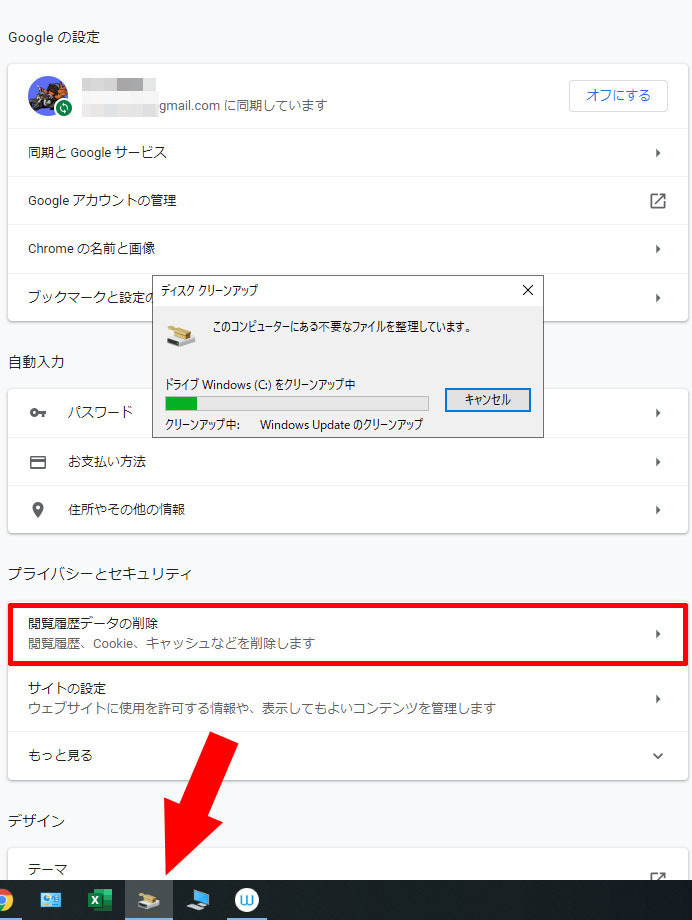Screen dimensions: 692x920
Task: Click the cleanup progress bar
Action: [x=297, y=403]
